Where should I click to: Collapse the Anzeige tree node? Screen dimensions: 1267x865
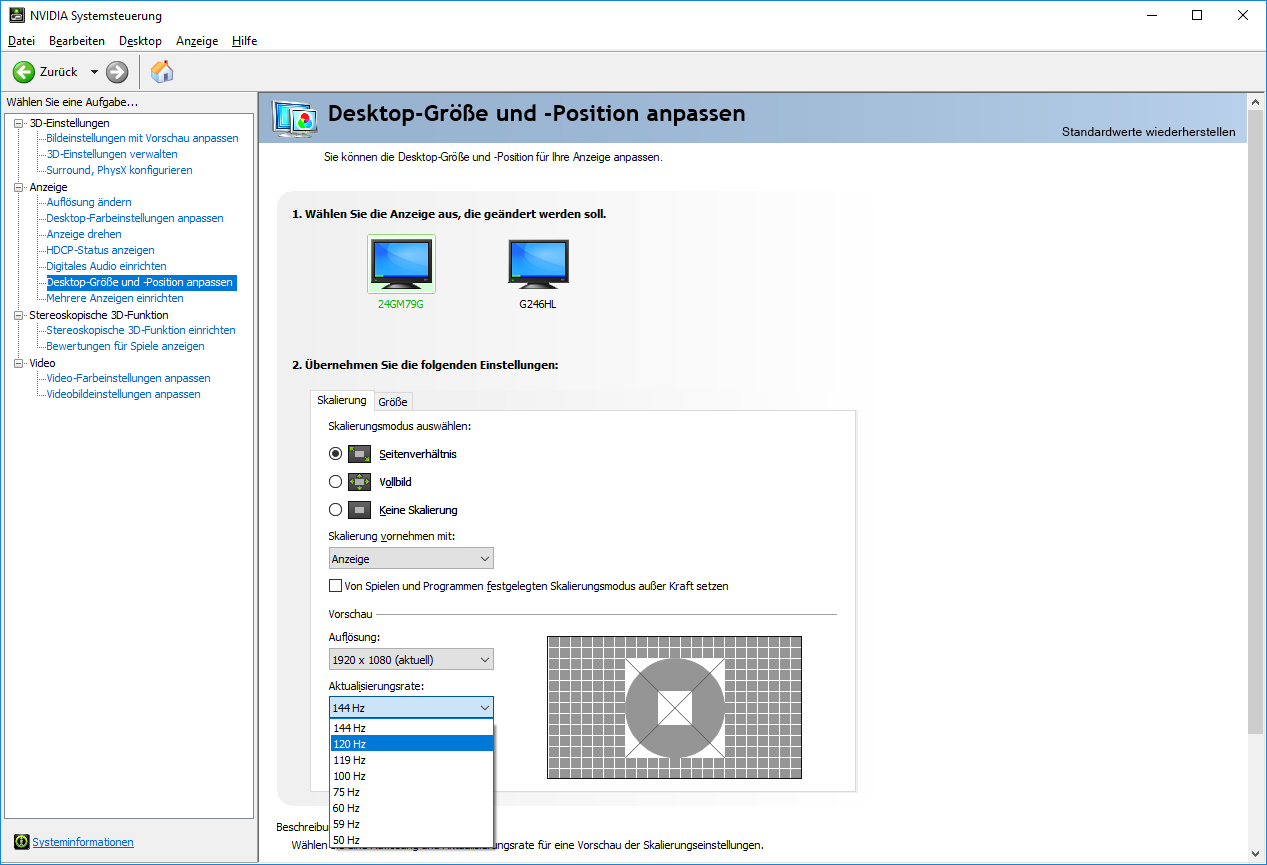pyautogui.click(x=18, y=187)
